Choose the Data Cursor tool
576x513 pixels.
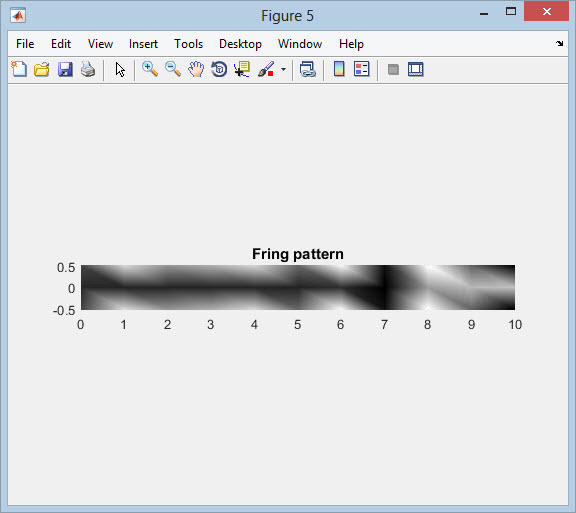point(242,69)
